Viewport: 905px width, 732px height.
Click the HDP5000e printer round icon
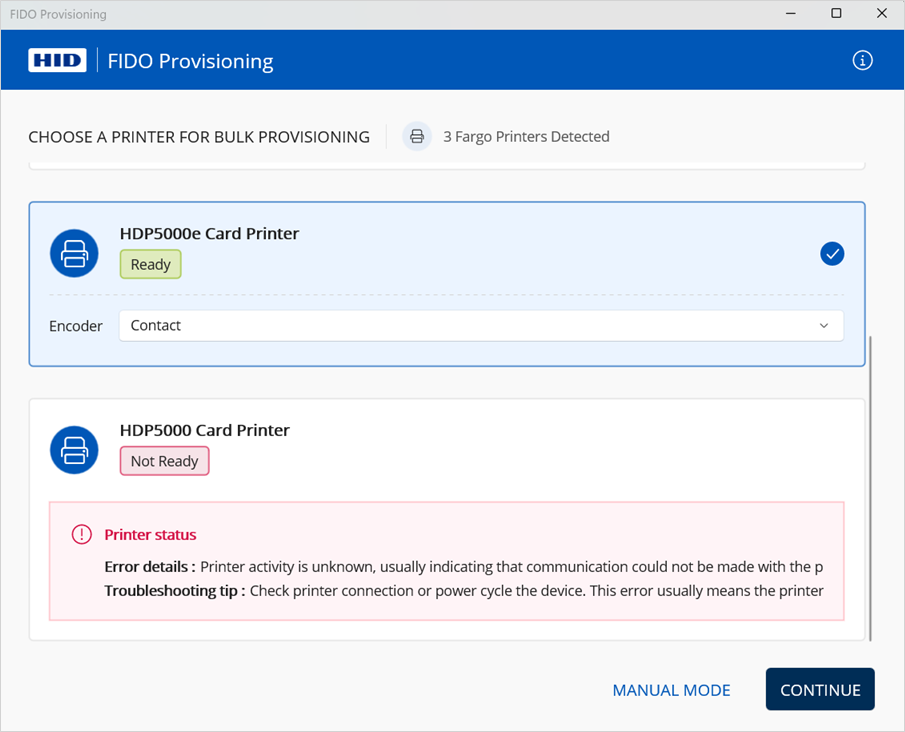click(75, 253)
